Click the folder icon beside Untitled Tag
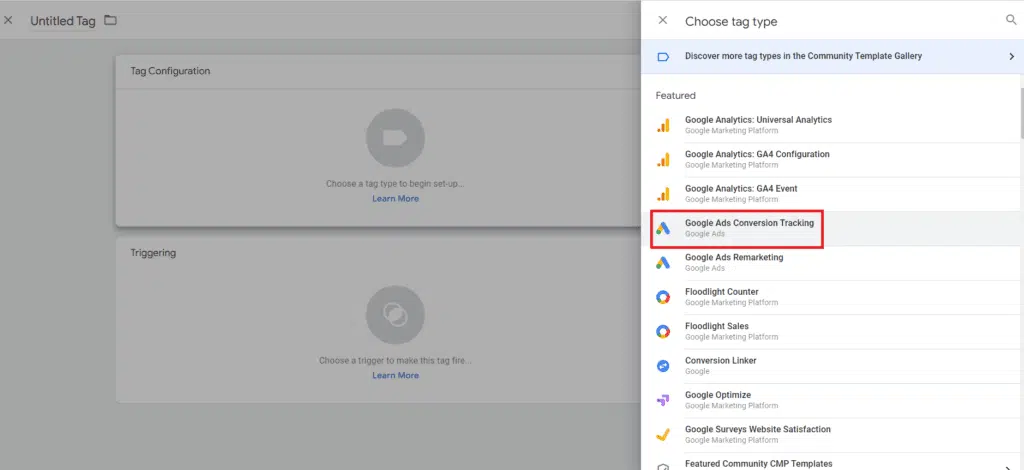Image resolution: width=1024 pixels, height=470 pixels. click(110, 21)
